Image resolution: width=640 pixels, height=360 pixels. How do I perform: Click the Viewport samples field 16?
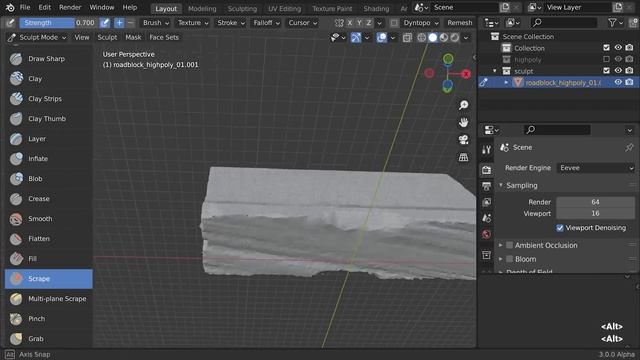pos(596,213)
